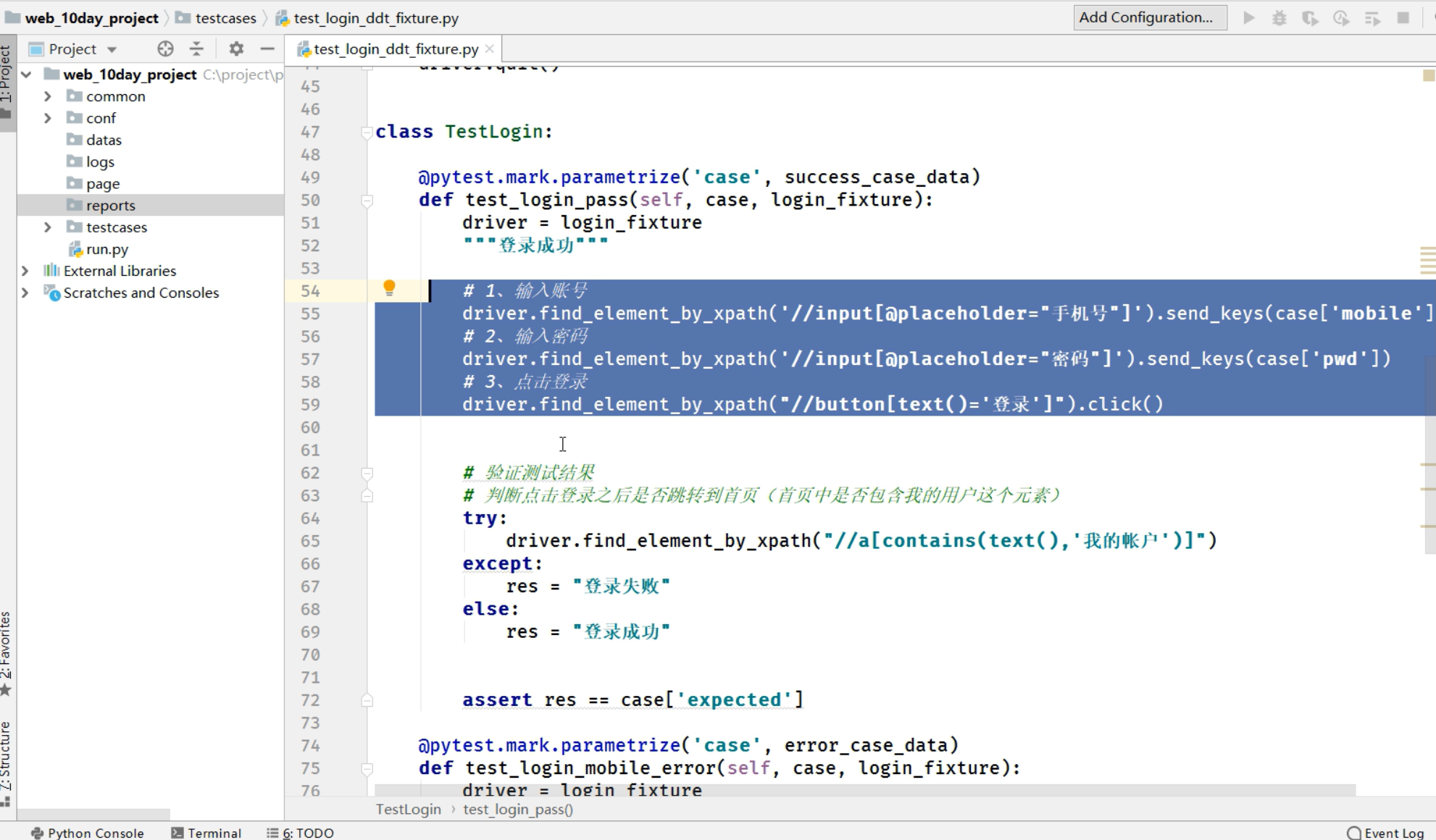Open run.py in project tree
The image size is (1436, 840).
pyautogui.click(x=107, y=249)
